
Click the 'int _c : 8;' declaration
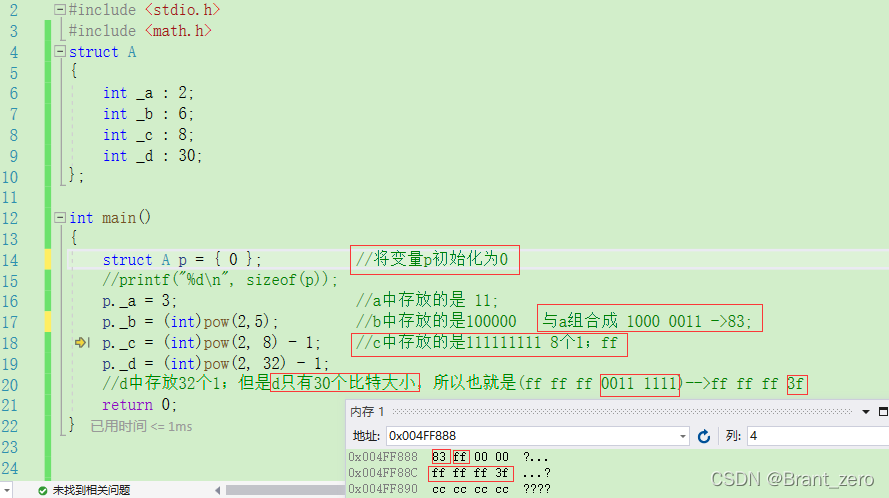(x=148, y=135)
